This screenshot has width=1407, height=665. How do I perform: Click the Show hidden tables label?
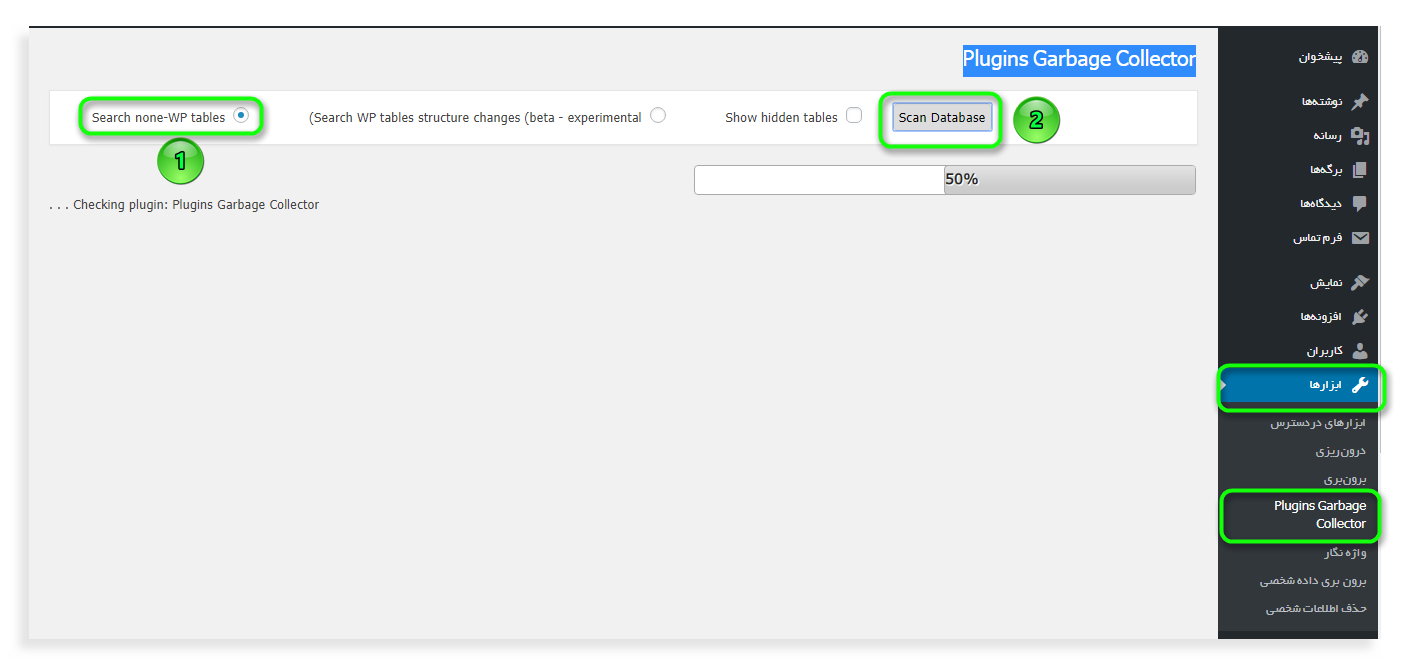(x=781, y=117)
